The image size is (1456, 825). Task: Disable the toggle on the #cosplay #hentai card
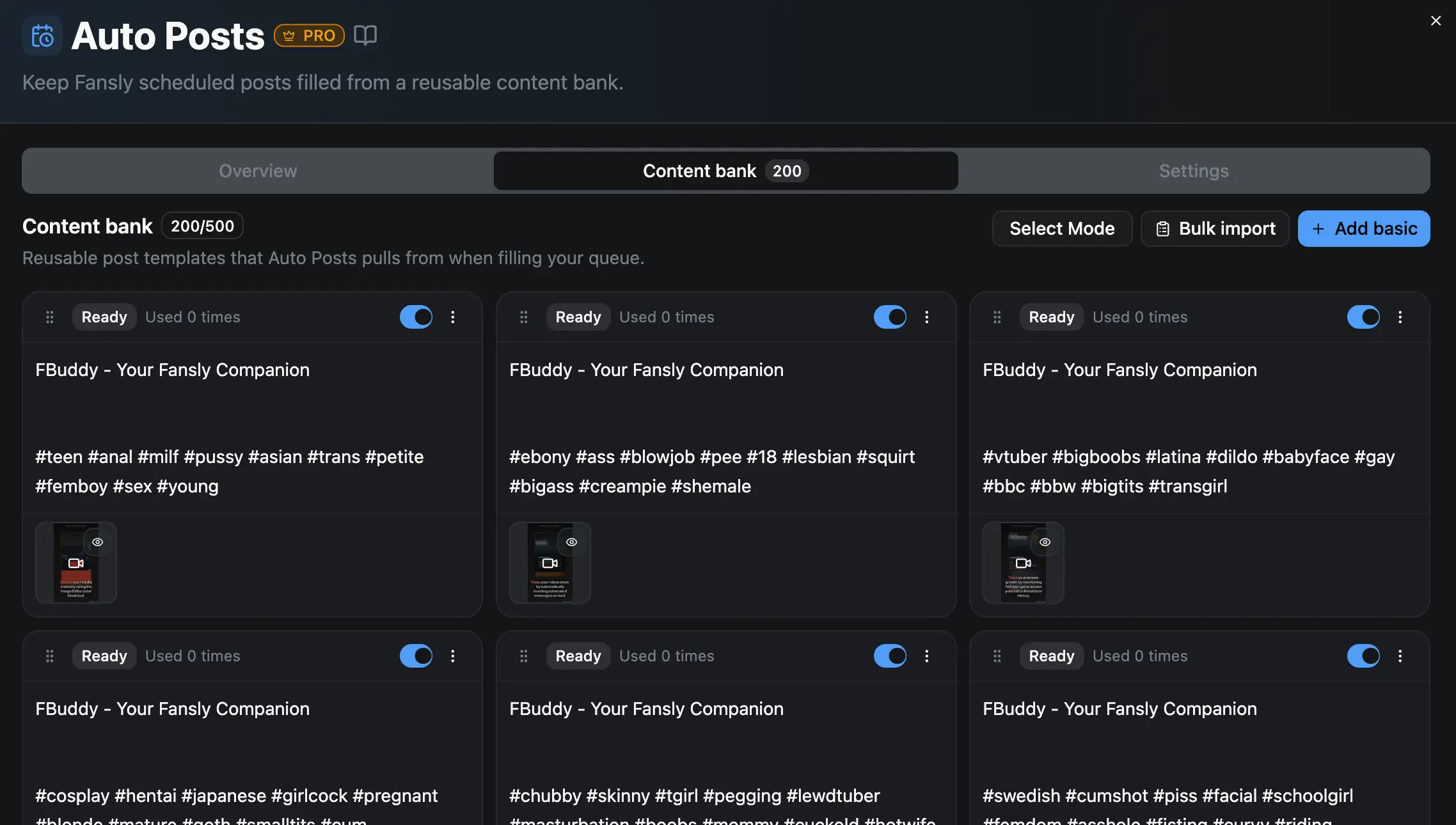click(416, 656)
